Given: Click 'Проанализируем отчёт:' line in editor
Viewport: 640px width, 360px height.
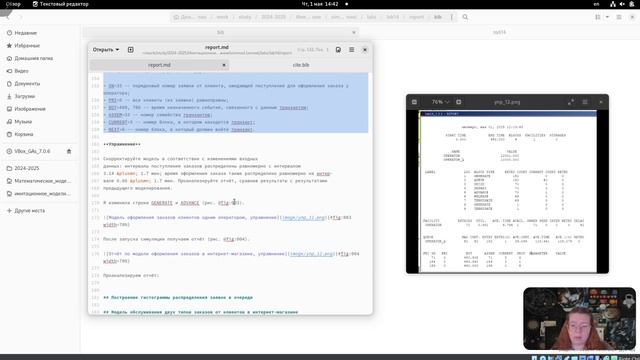Looking at the screenshot, I should point(131,276).
